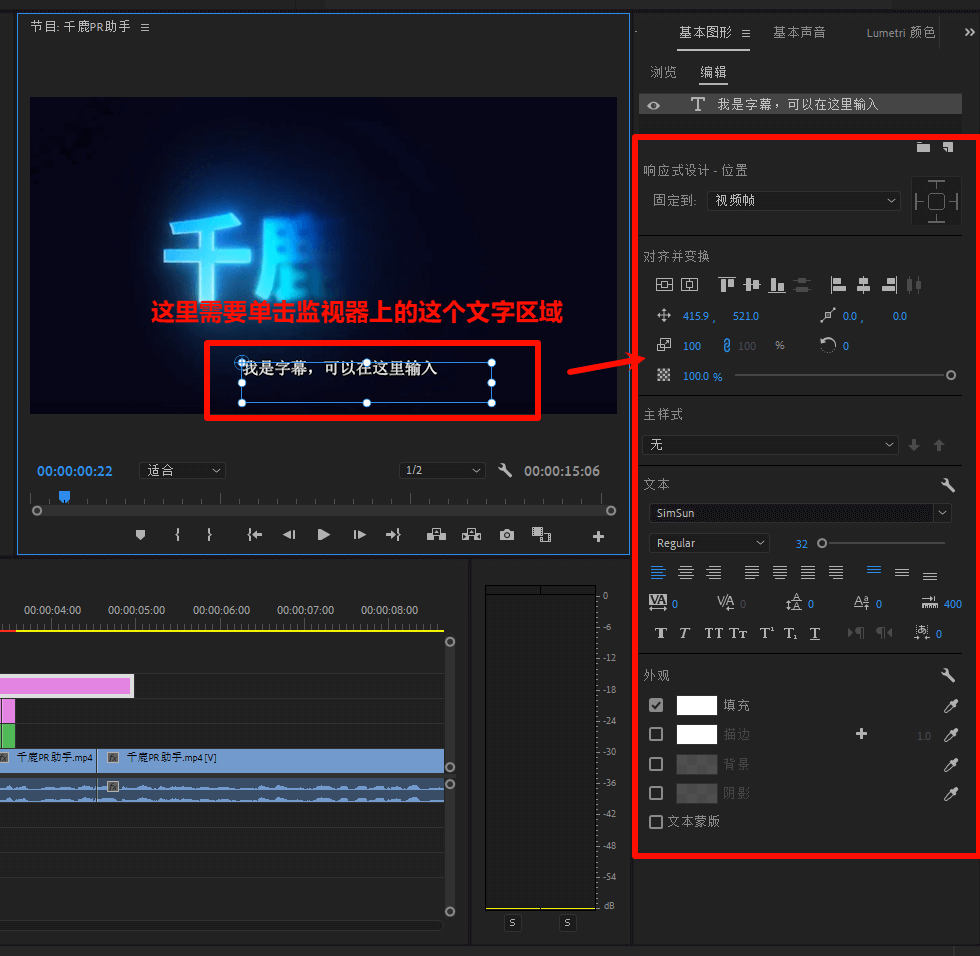The width and height of the screenshot is (980, 956).
Task: Select the vertical center align icon
Action: tap(751, 285)
